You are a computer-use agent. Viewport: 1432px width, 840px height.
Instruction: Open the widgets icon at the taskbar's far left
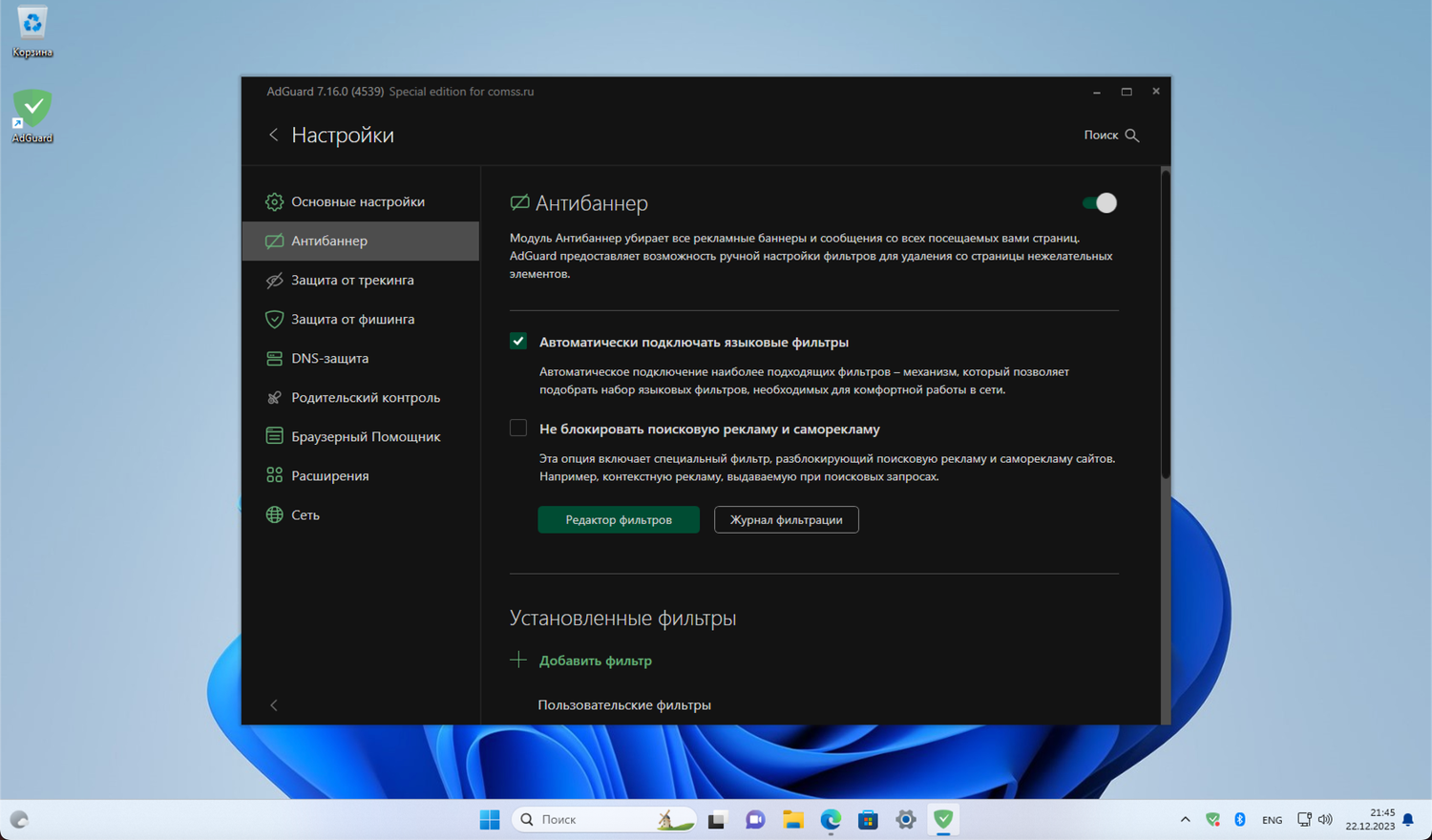pos(19,819)
